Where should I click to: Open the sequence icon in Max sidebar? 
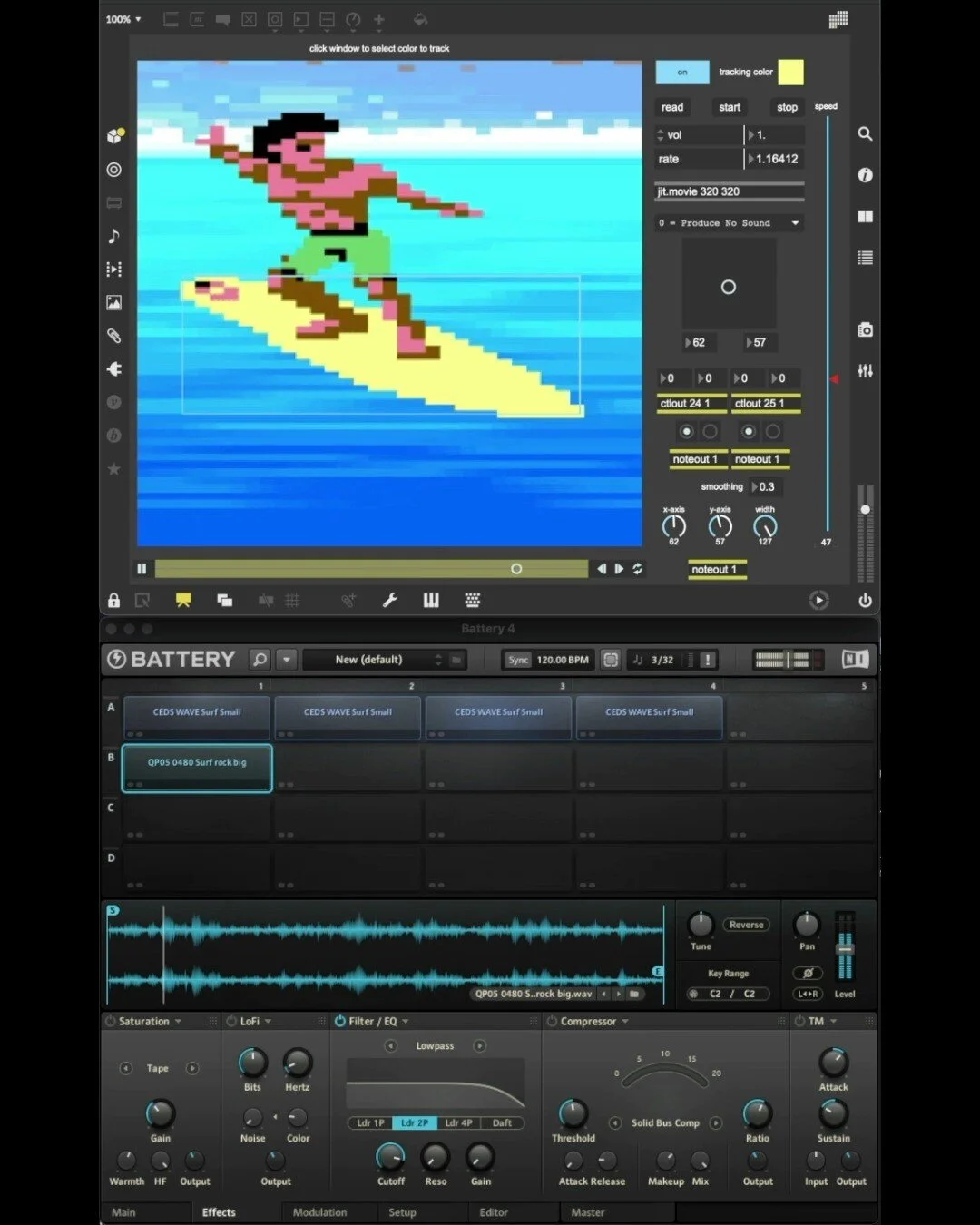tap(113, 269)
